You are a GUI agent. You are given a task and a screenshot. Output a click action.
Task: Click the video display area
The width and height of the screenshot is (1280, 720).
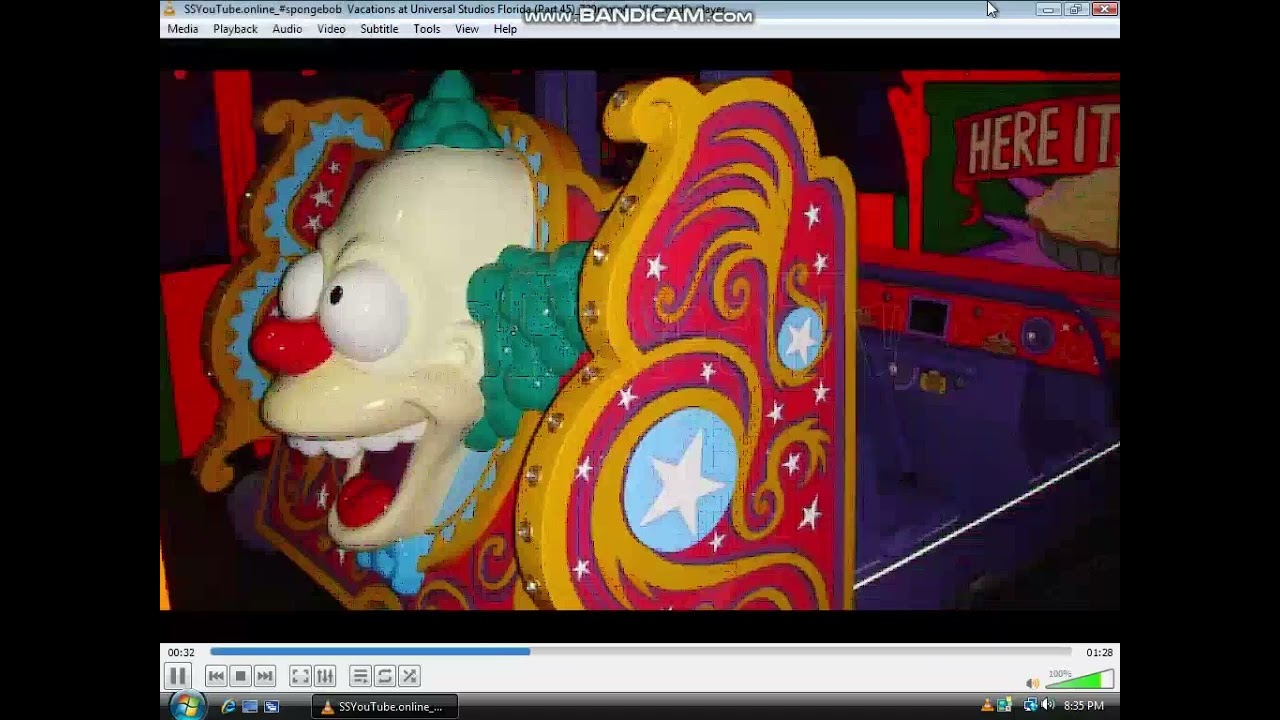640,340
